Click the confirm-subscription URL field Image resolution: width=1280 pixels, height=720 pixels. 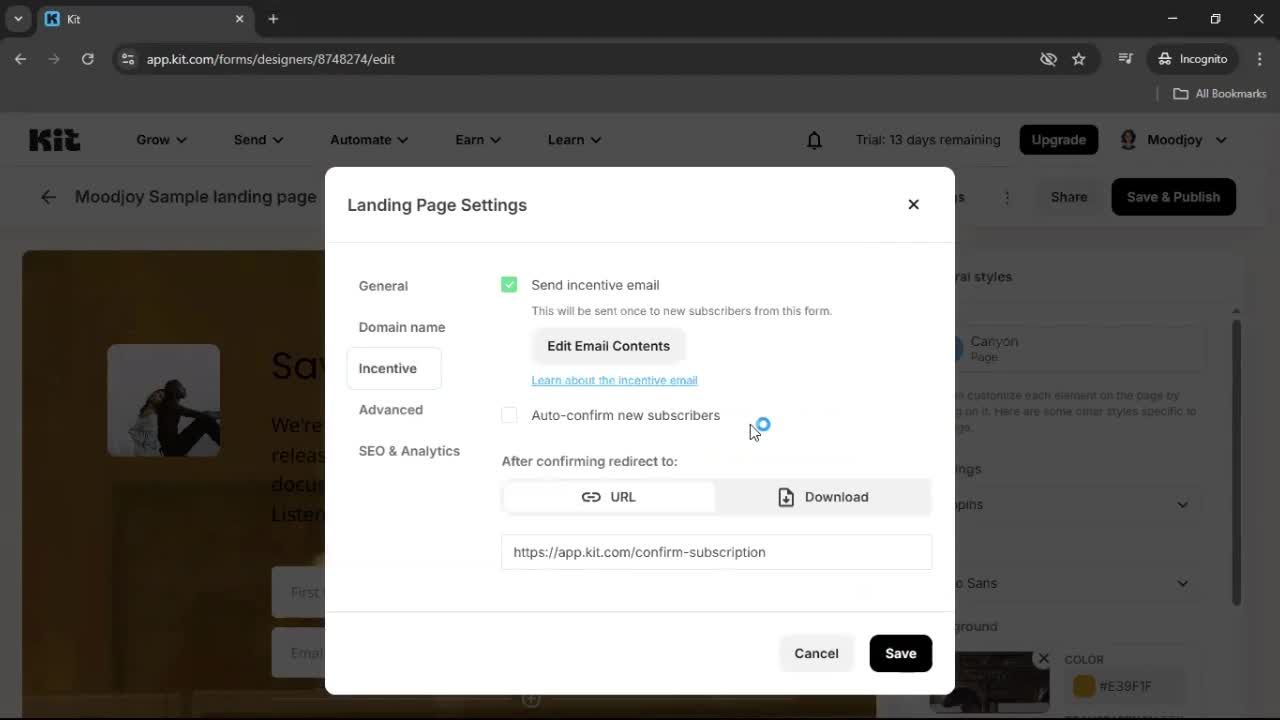coord(716,552)
